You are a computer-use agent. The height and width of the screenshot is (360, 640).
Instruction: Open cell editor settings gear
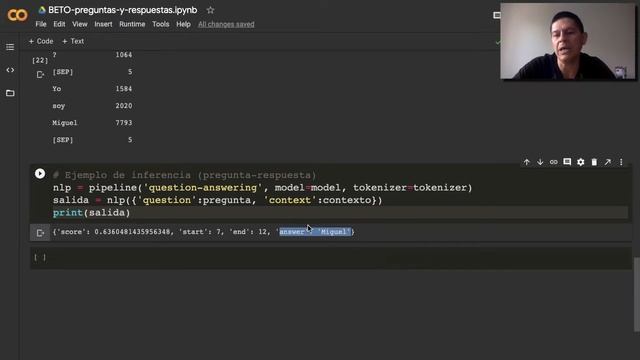tap(580, 162)
